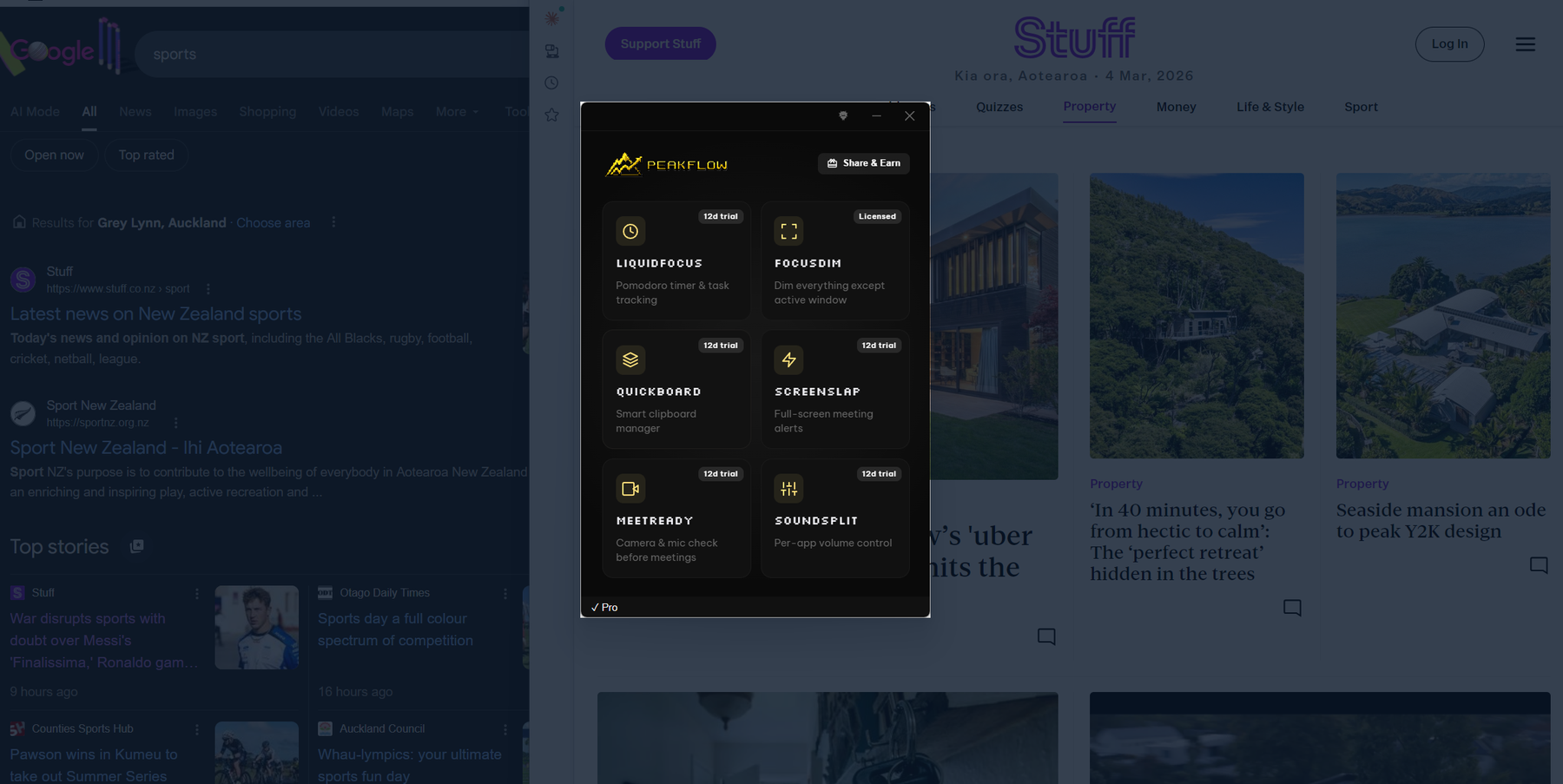Click the pin icon in PeakFlow title bar
Screen dimensions: 1563x784
[x=842, y=115]
